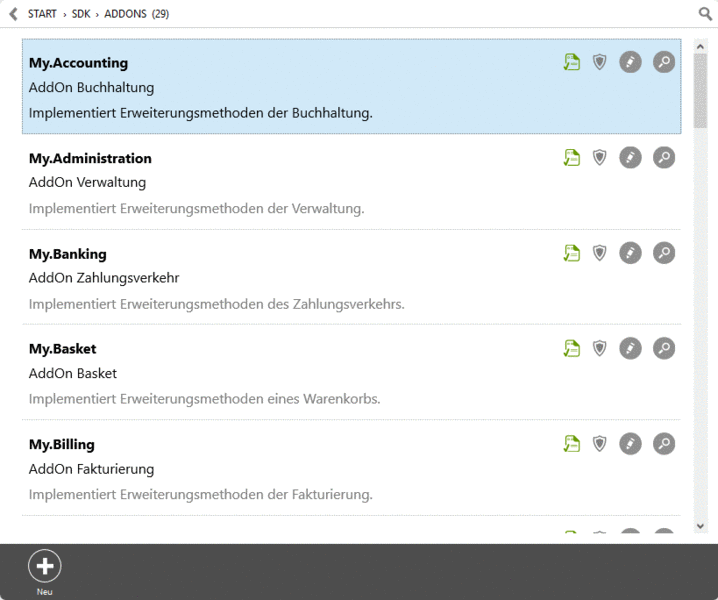Click the text AddOn Fakturierung
The image size is (718, 600).
pyautogui.click(x=92, y=469)
